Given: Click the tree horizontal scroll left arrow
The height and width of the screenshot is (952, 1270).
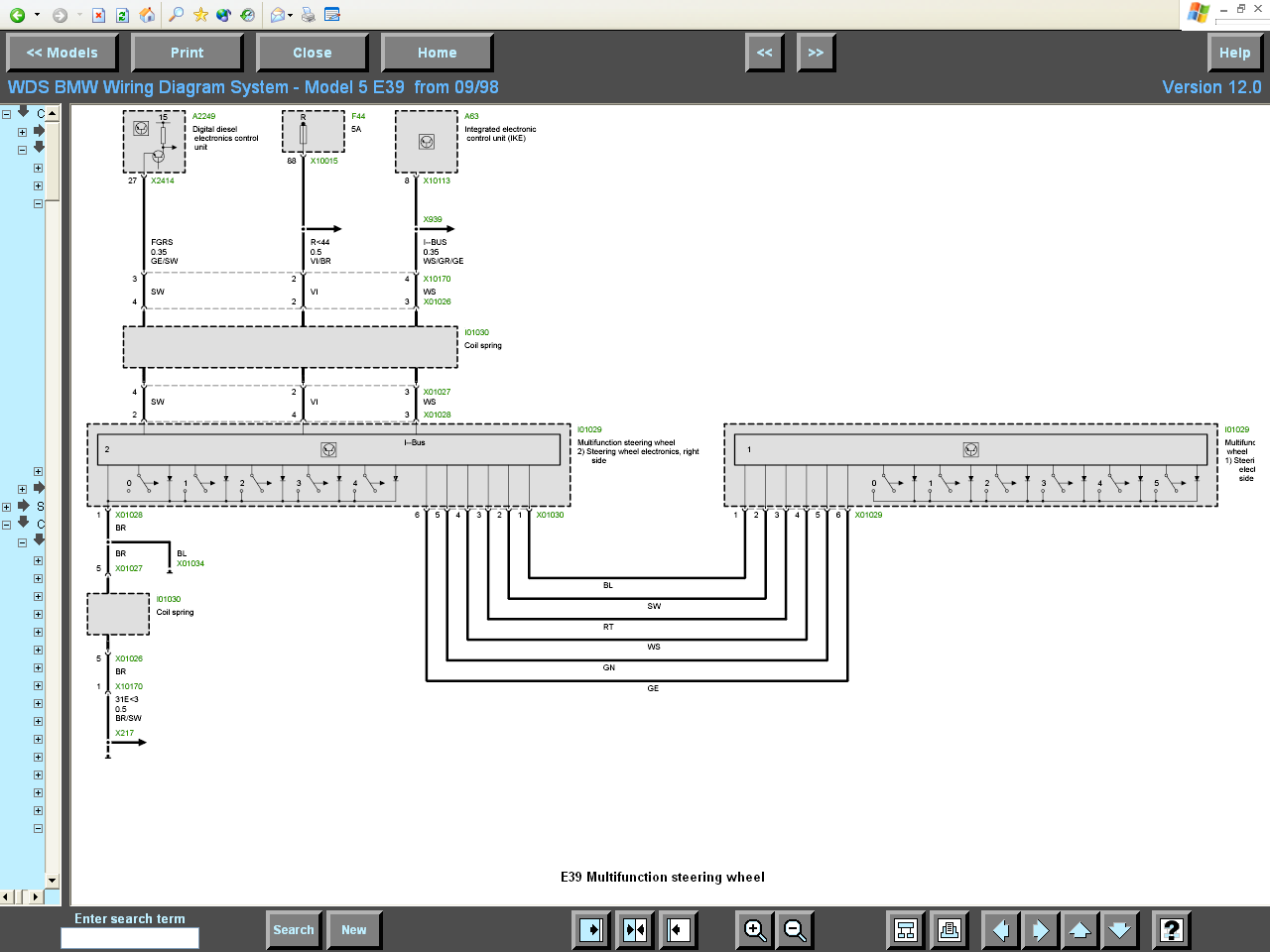Looking at the screenshot, I should pos(6,896).
